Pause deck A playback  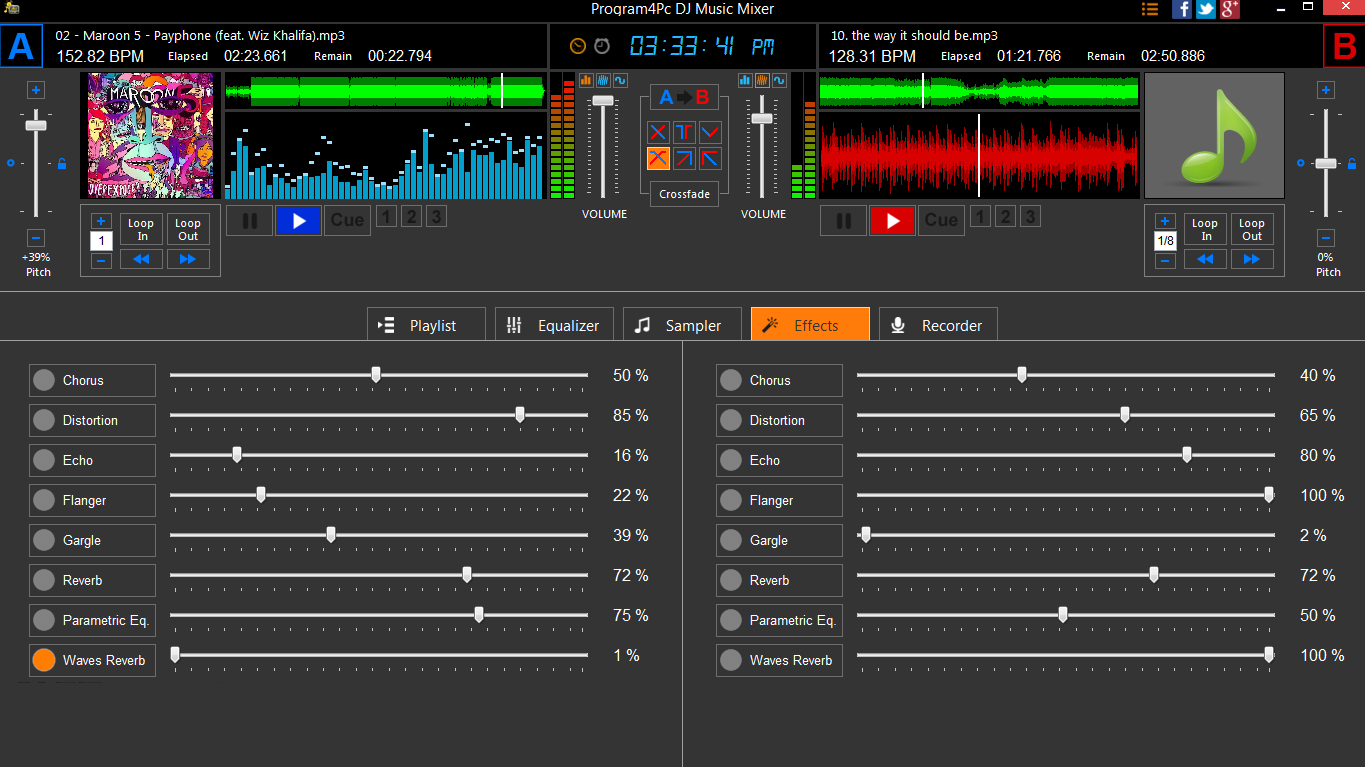pyautogui.click(x=250, y=221)
